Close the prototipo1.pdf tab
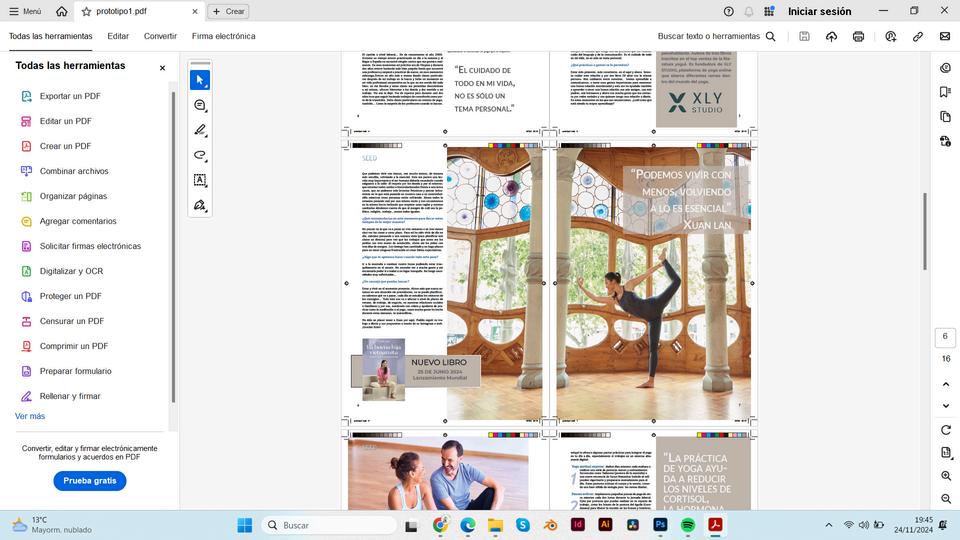Screen dimensions: 960x540 [195, 11]
